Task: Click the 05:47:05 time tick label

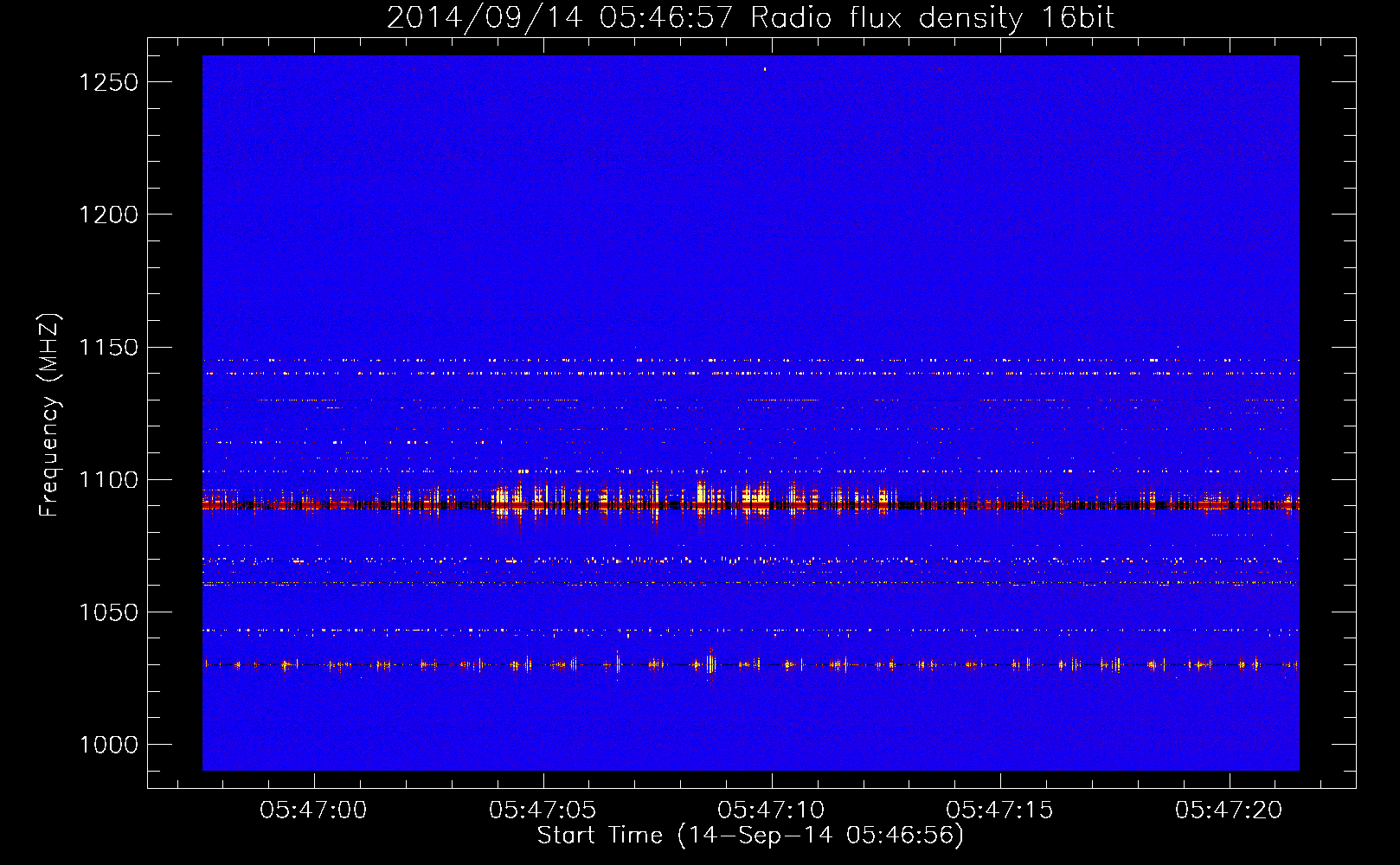Action: [543, 811]
